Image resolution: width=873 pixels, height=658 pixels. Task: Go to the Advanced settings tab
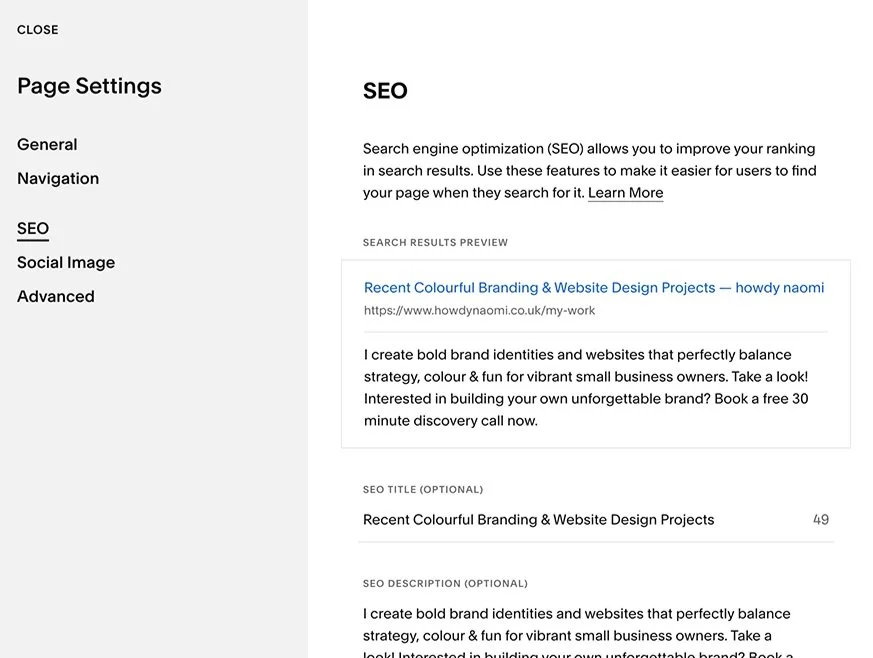(x=56, y=297)
